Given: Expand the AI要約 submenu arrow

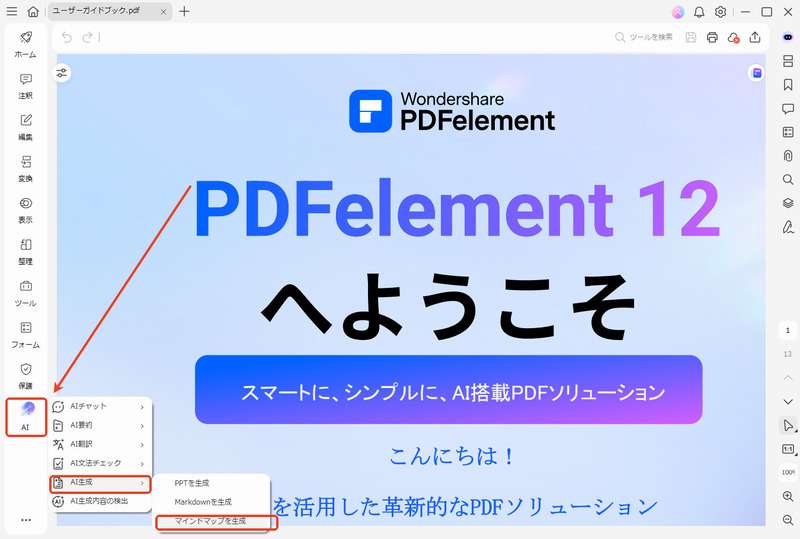Looking at the screenshot, I should [142, 426].
